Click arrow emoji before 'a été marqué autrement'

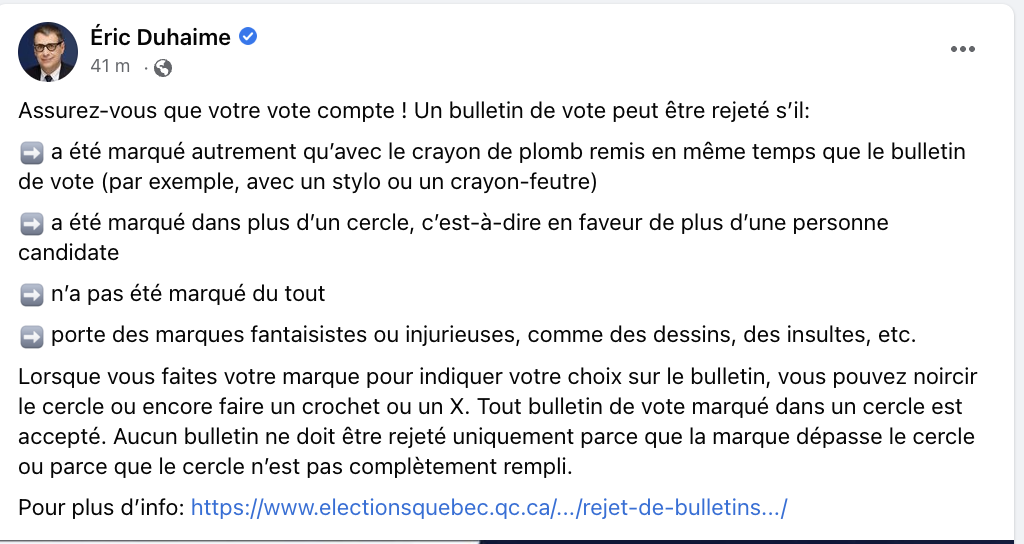31,152
